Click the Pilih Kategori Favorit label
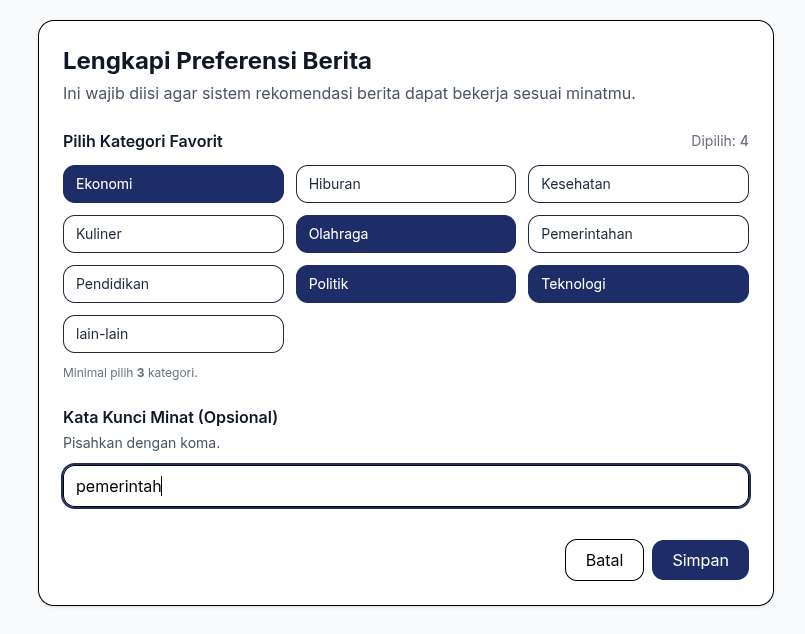The width and height of the screenshot is (805, 634). click(143, 141)
